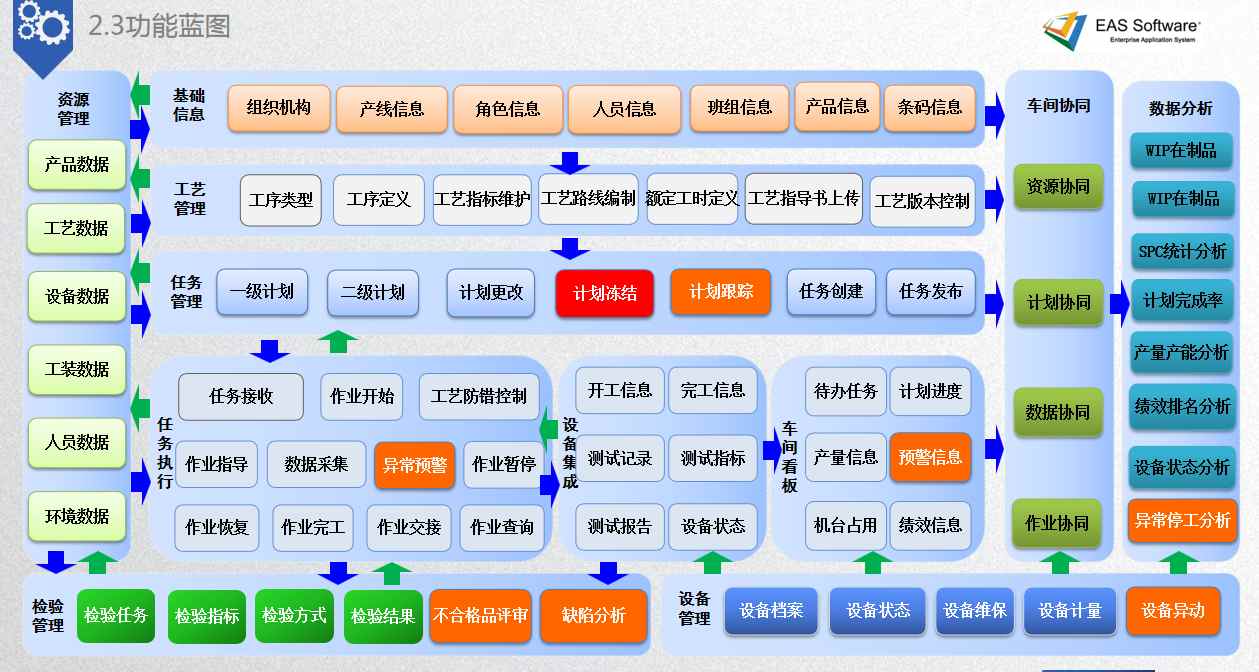Click the green 计划协同 box

(x=1058, y=302)
